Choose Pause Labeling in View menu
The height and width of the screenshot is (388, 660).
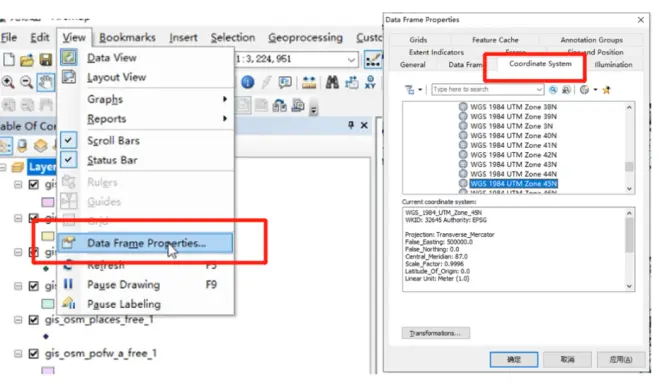click(146, 304)
